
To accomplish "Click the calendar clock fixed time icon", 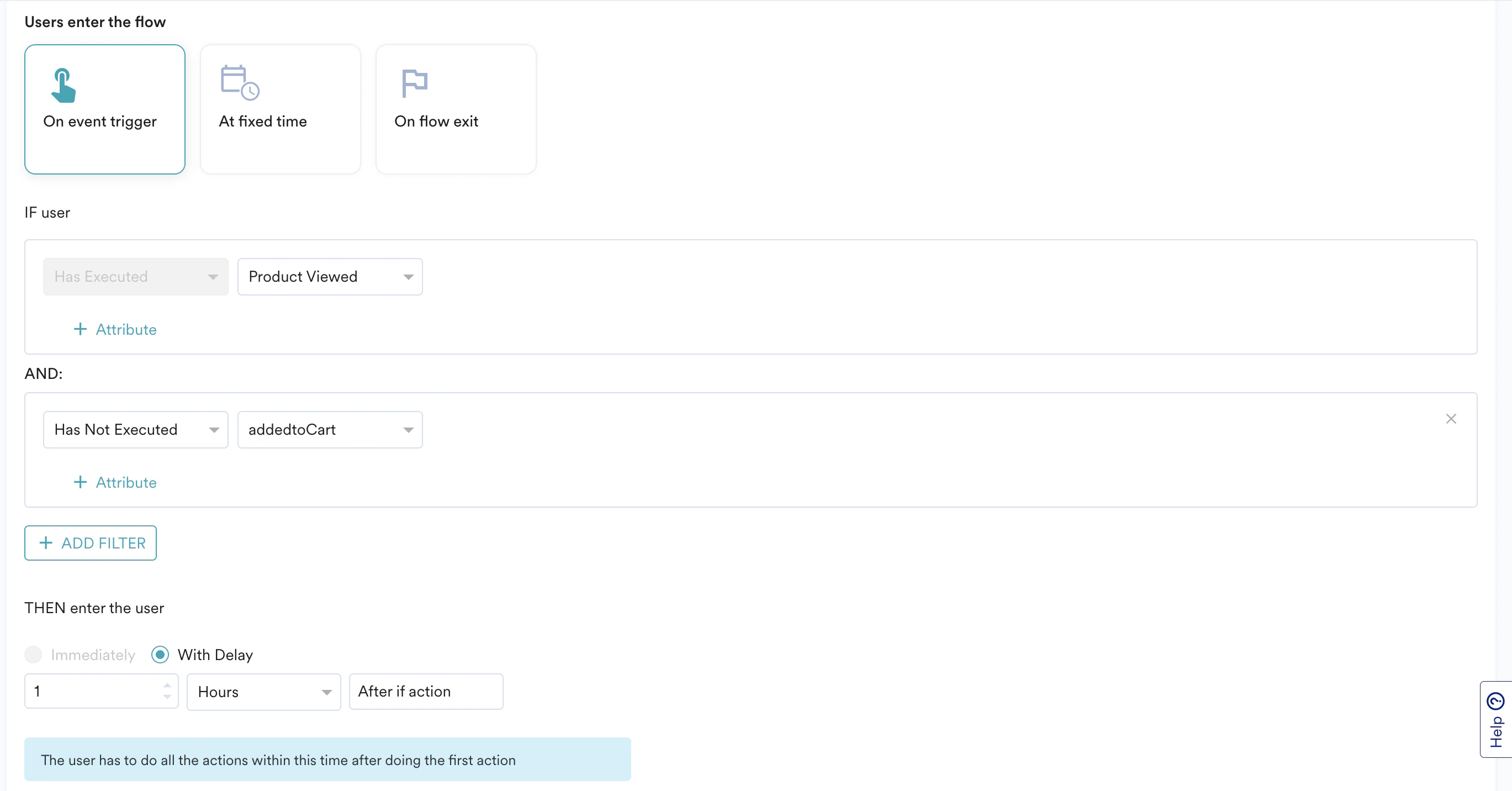I will 240,83.
